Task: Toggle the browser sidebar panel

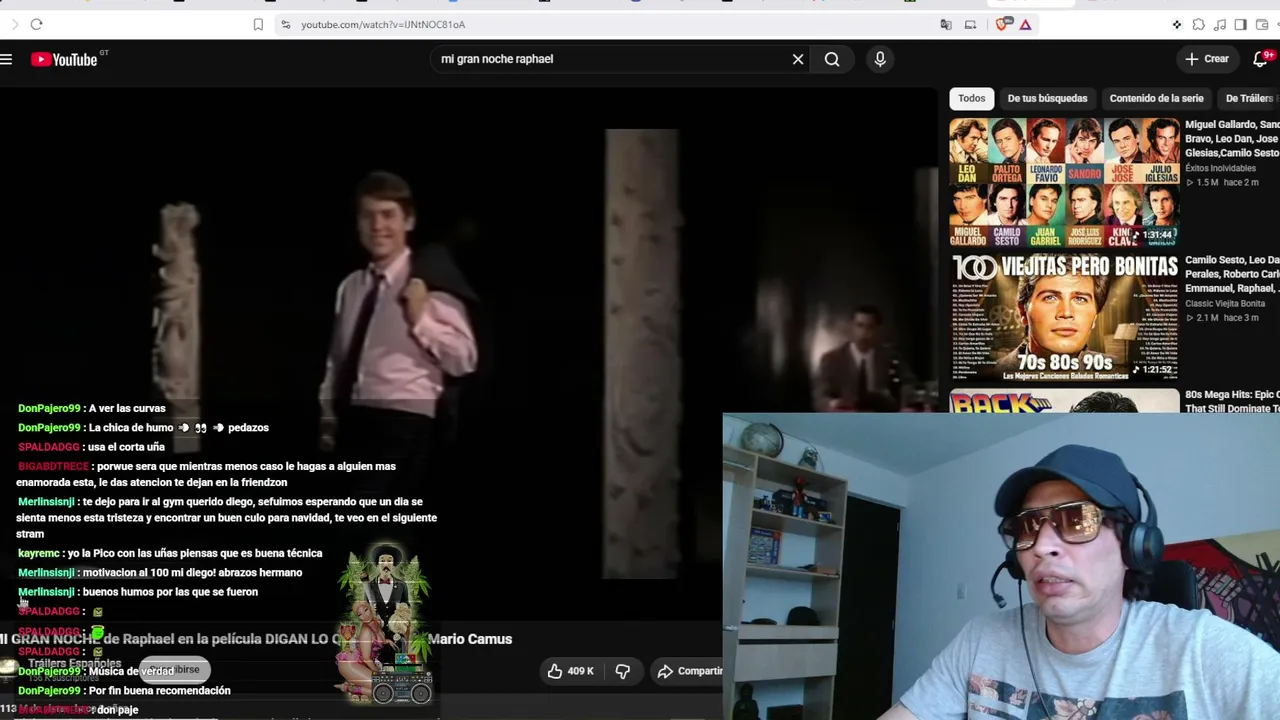Action: click(x=1240, y=24)
